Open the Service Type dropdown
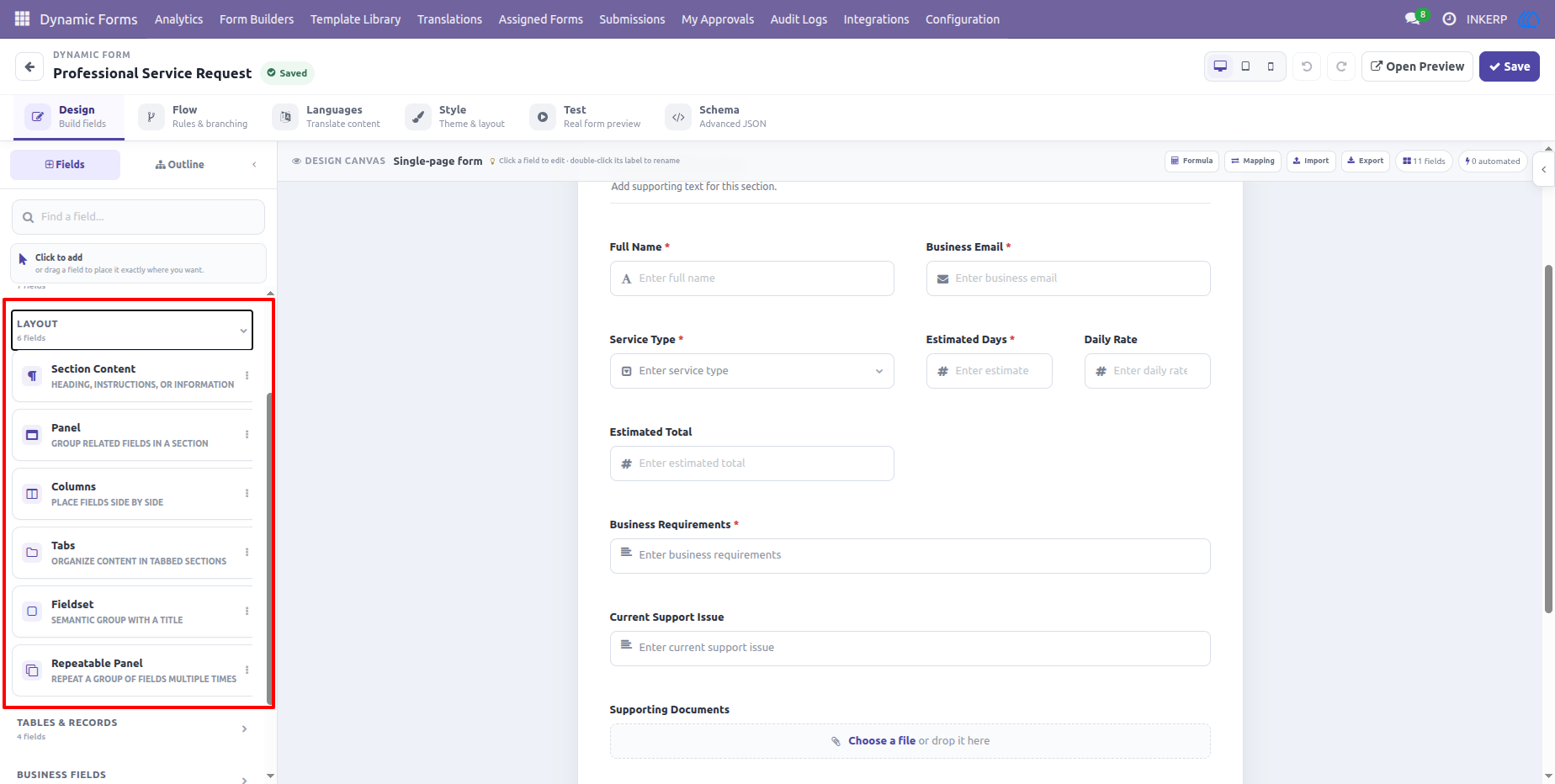Image resolution: width=1555 pixels, height=784 pixels. [751, 371]
